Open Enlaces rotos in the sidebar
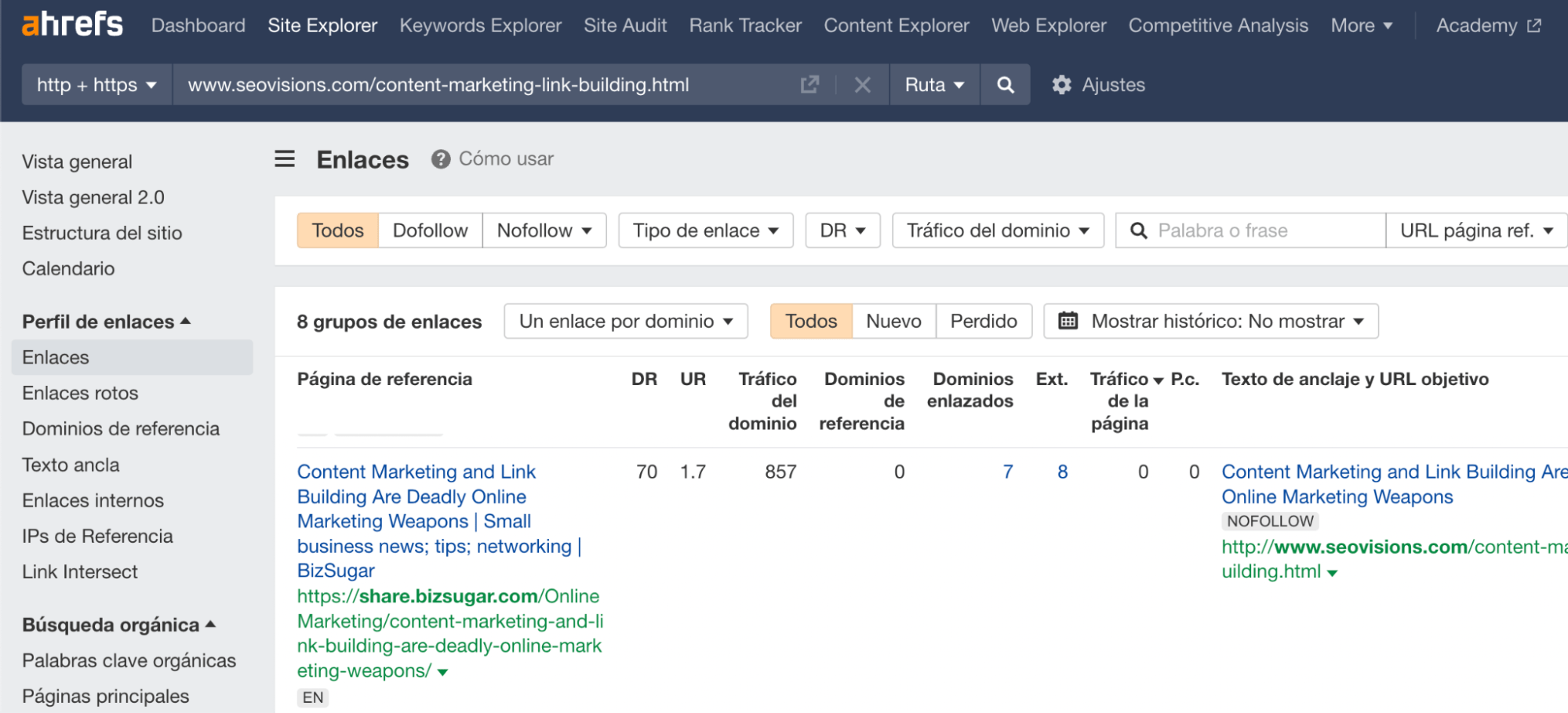1568x713 pixels. 79,392
